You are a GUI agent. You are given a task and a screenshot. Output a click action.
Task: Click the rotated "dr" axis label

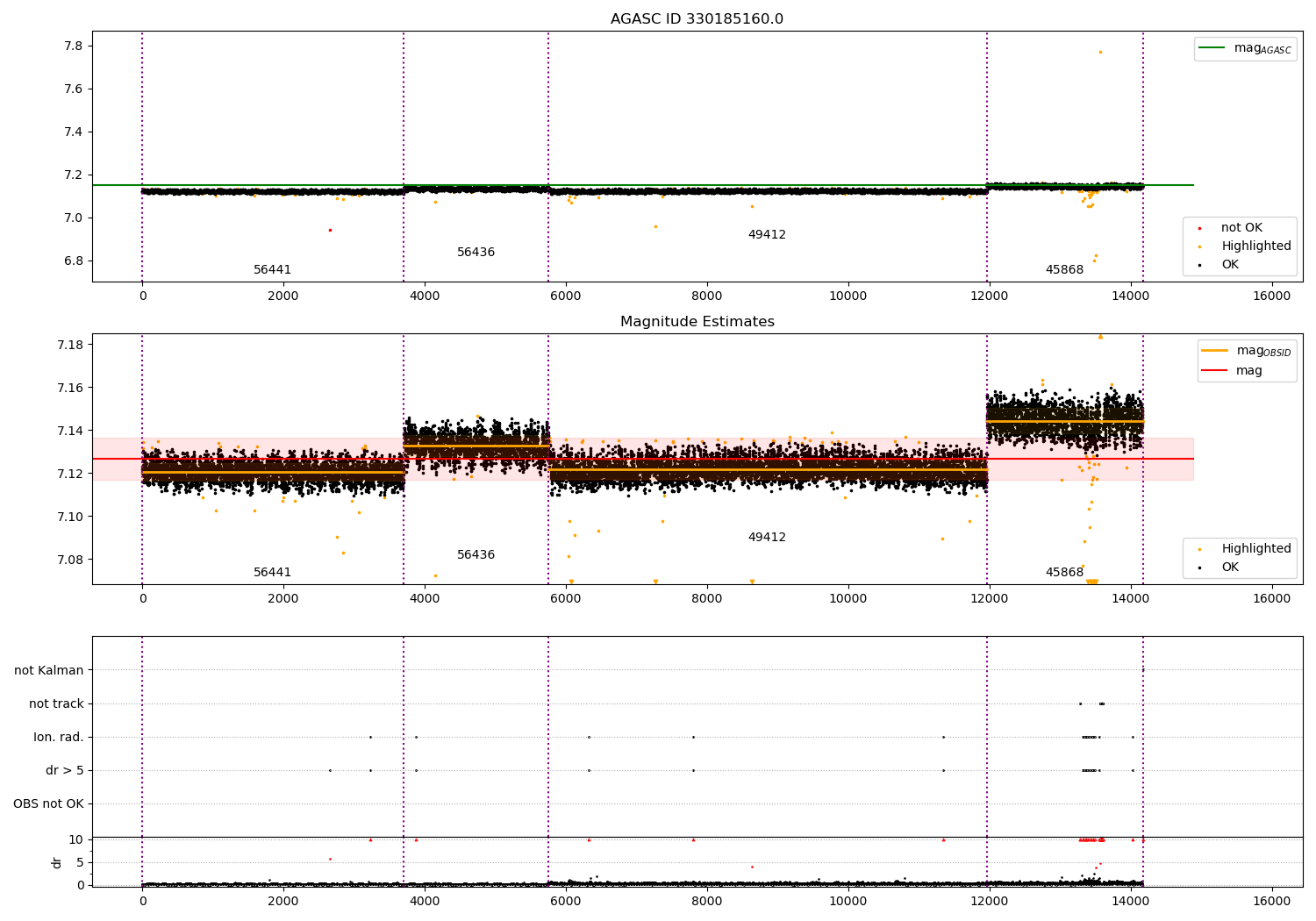[x=57, y=862]
